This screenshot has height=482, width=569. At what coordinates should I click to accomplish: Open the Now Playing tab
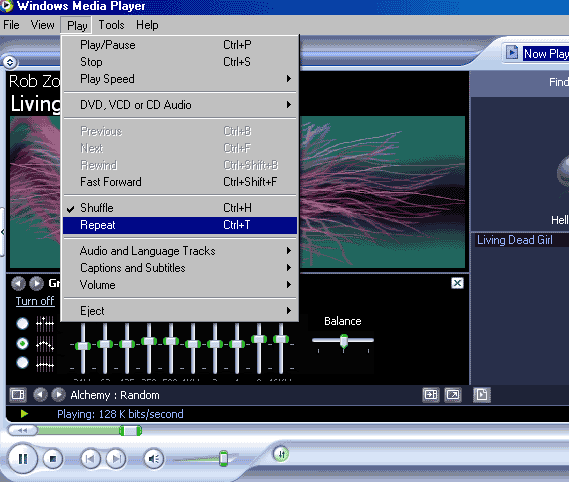546,54
